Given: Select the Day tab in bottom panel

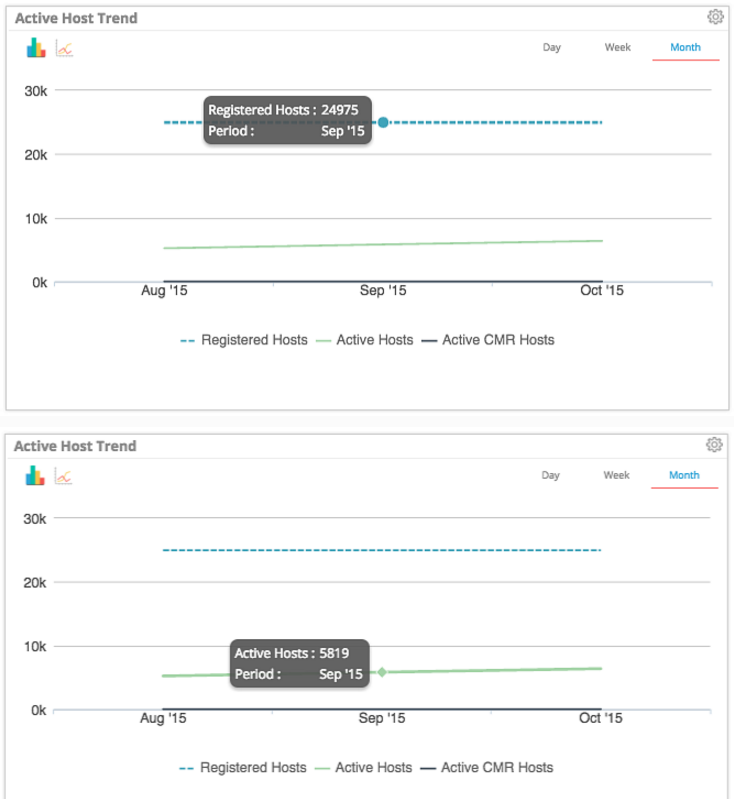Looking at the screenshot, I should pyautogui.click(x=550, y=475).
